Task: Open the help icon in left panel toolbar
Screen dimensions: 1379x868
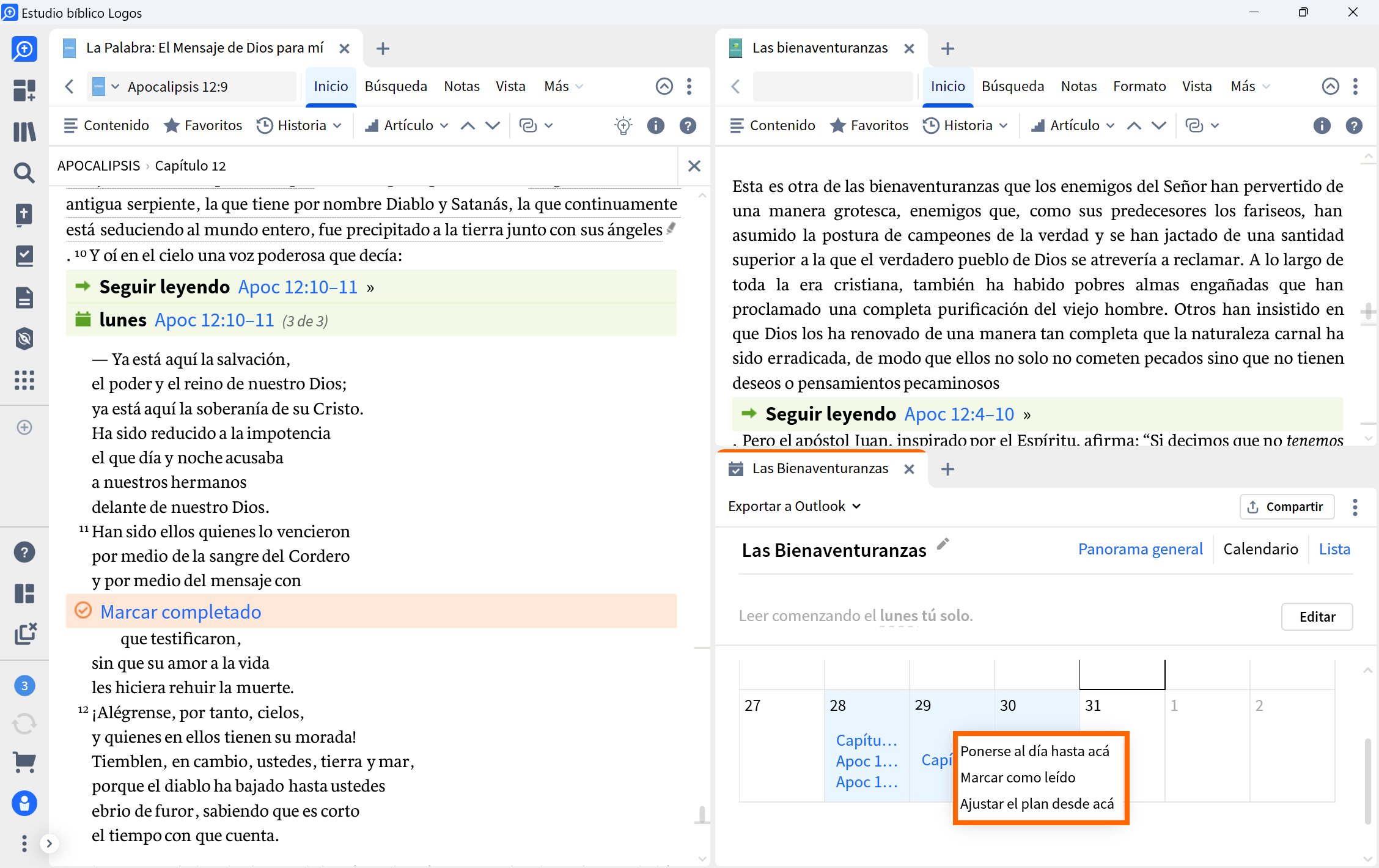Action: point(688,125)
